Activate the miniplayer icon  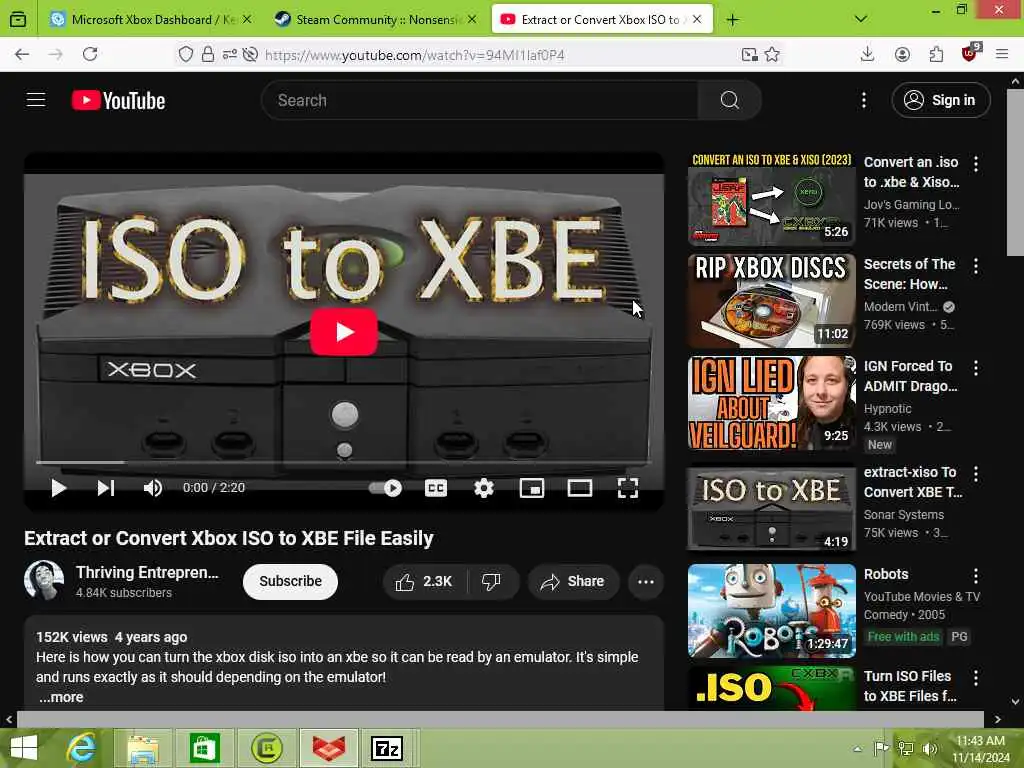532,488
